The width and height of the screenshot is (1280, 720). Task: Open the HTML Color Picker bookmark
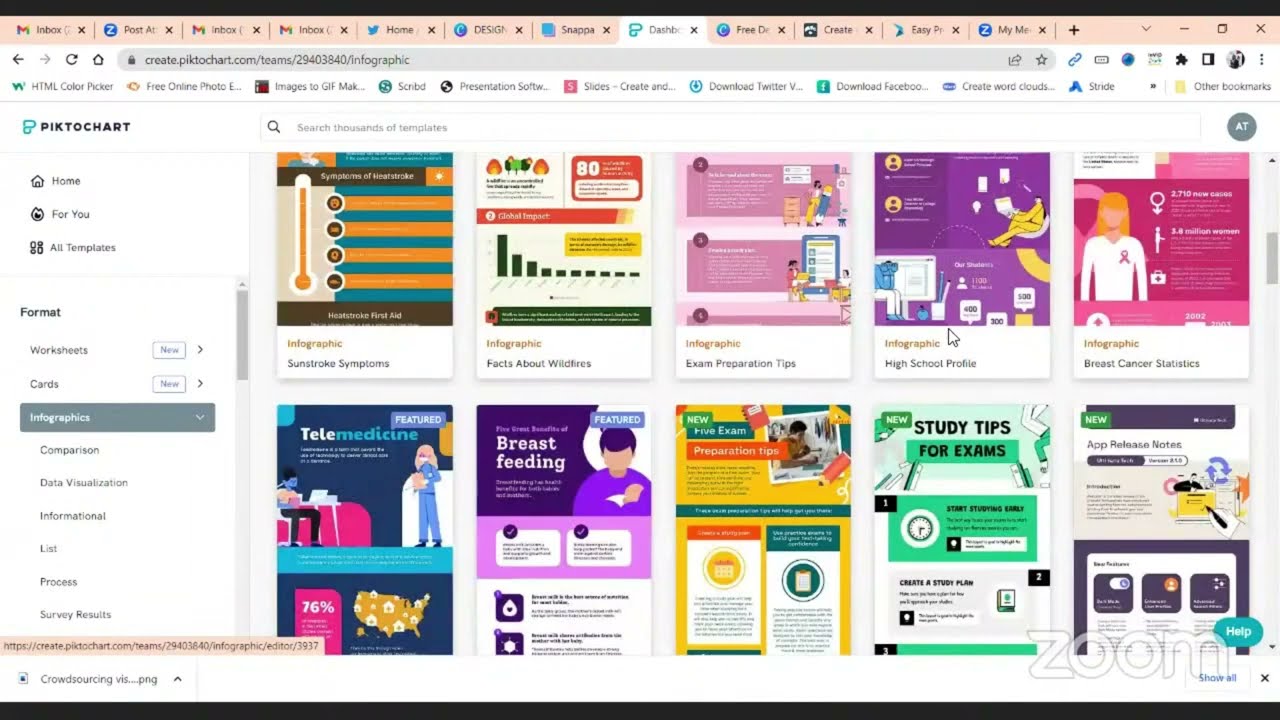coord(62,87)
